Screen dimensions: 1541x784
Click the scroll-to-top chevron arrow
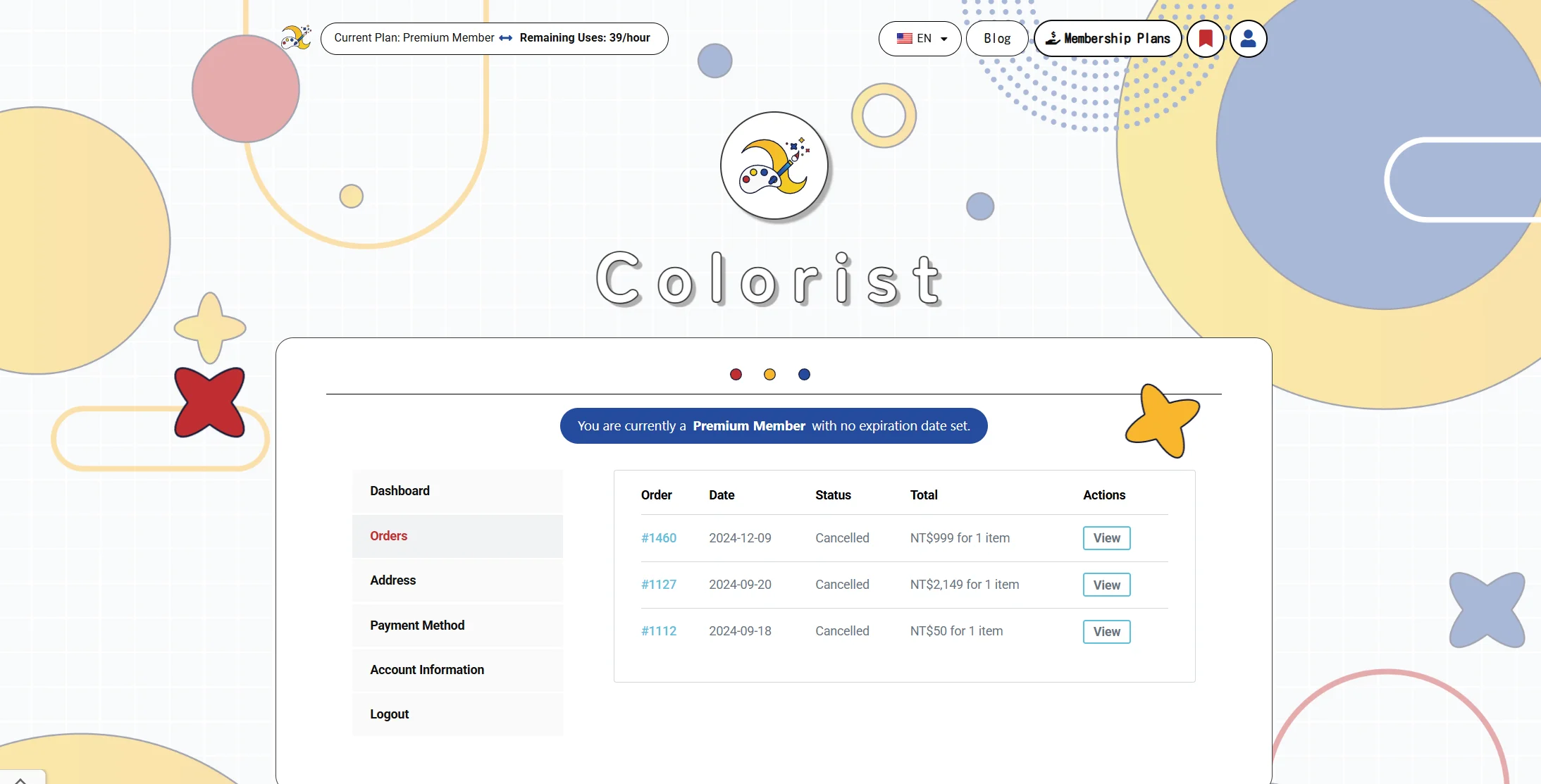[20, 779]
